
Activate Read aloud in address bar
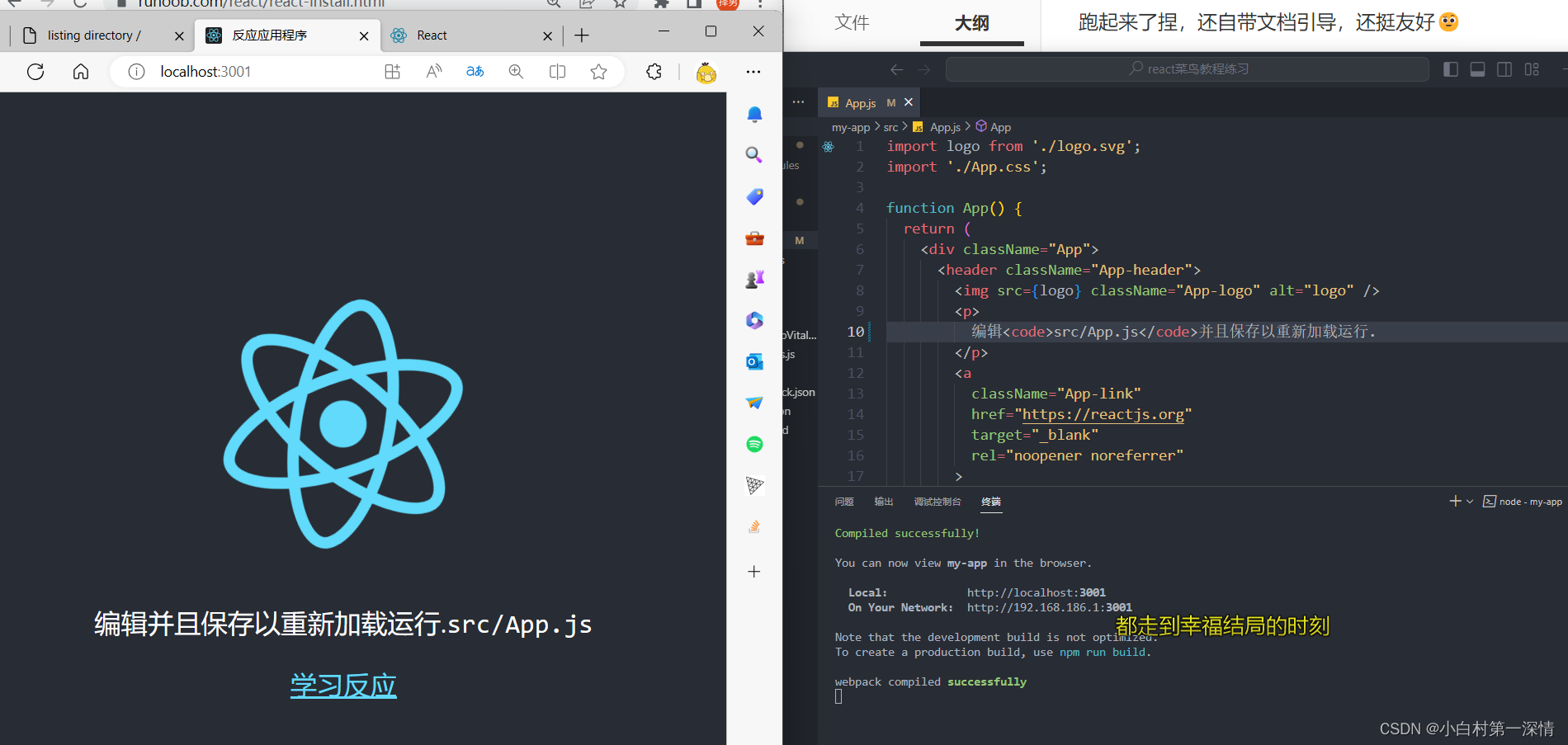(x=434, y=72)
